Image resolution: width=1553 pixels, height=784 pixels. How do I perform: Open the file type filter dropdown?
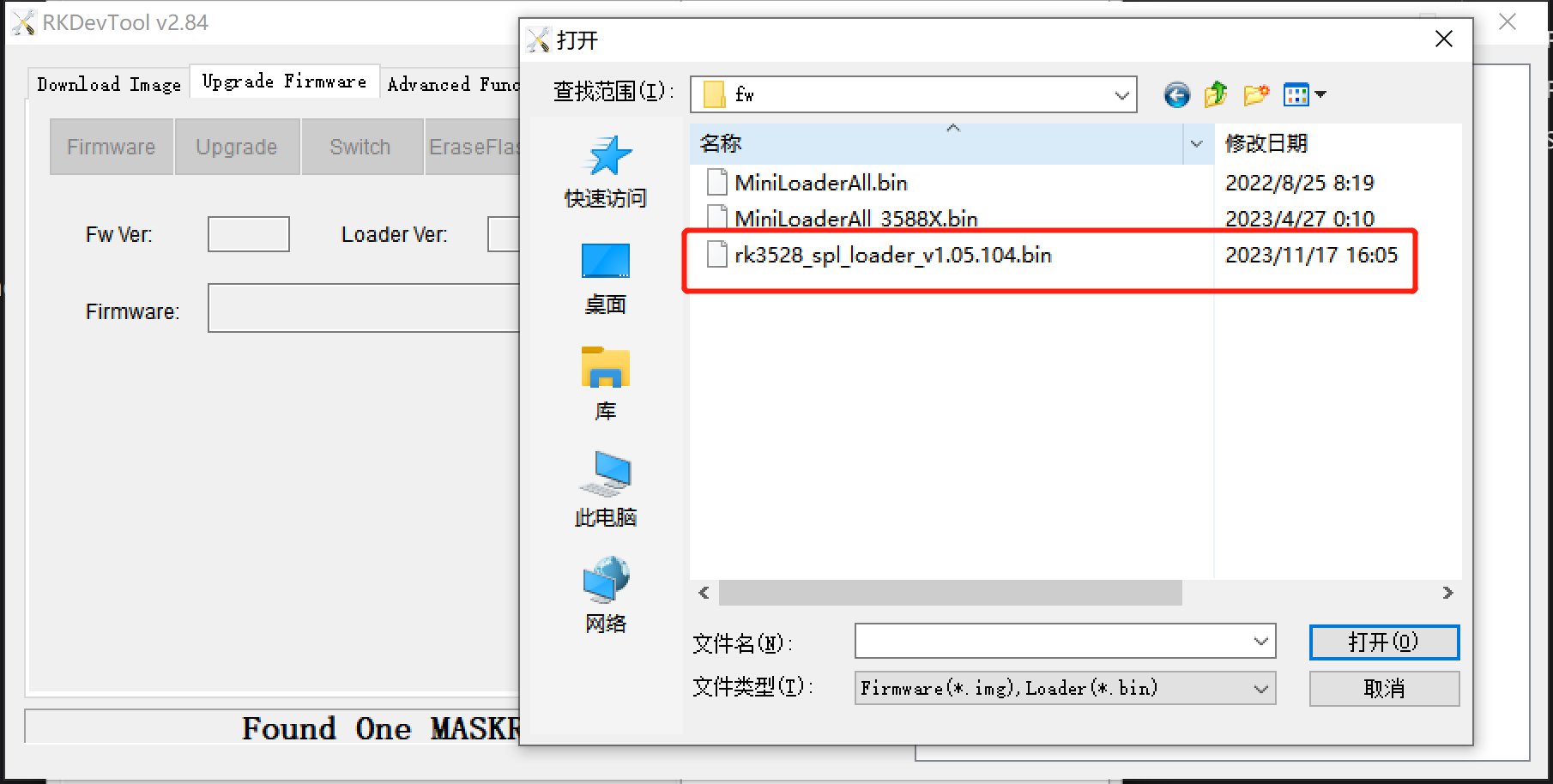(x=1260, y=688)
